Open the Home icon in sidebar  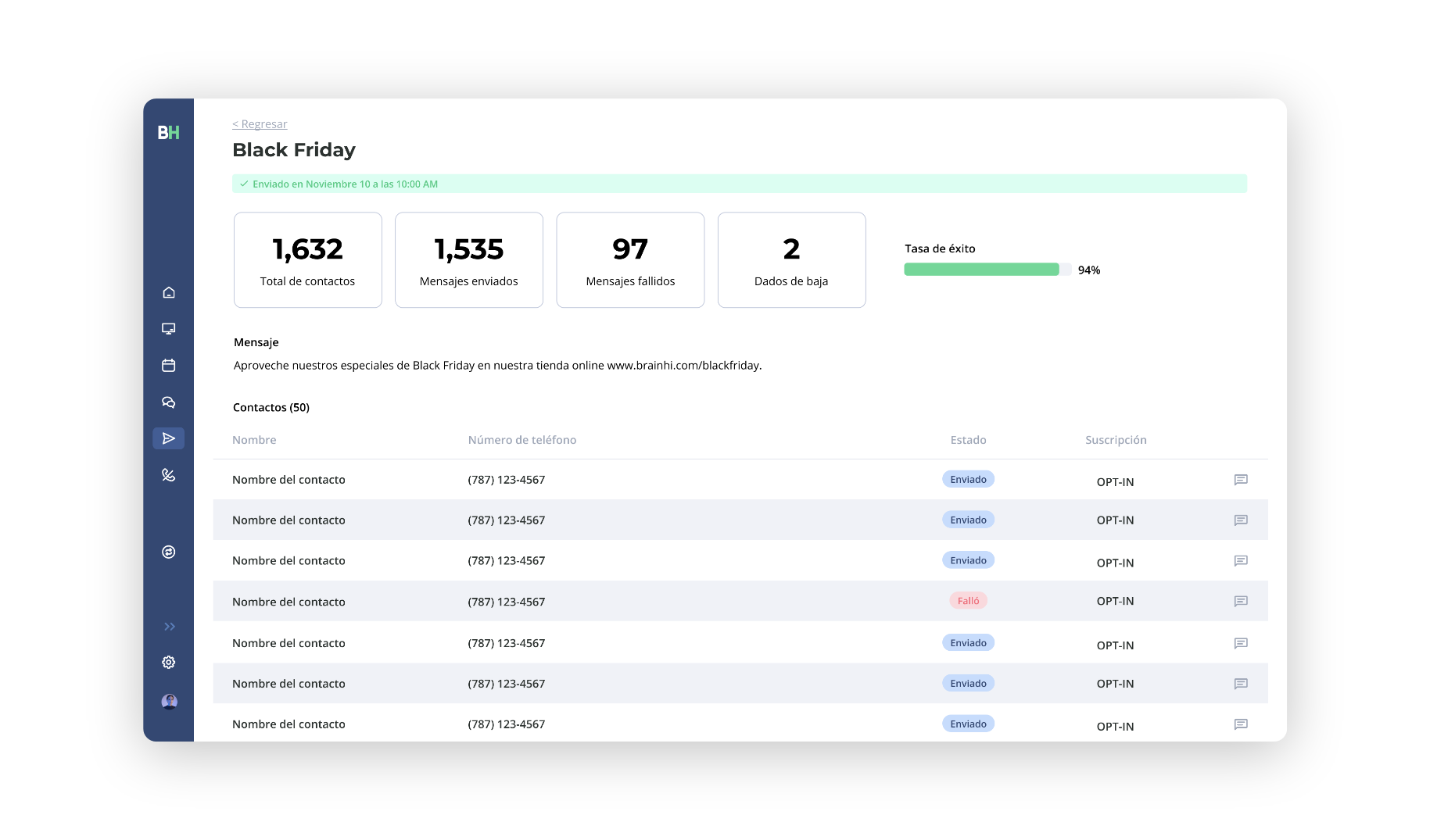(x=168, y=292)
